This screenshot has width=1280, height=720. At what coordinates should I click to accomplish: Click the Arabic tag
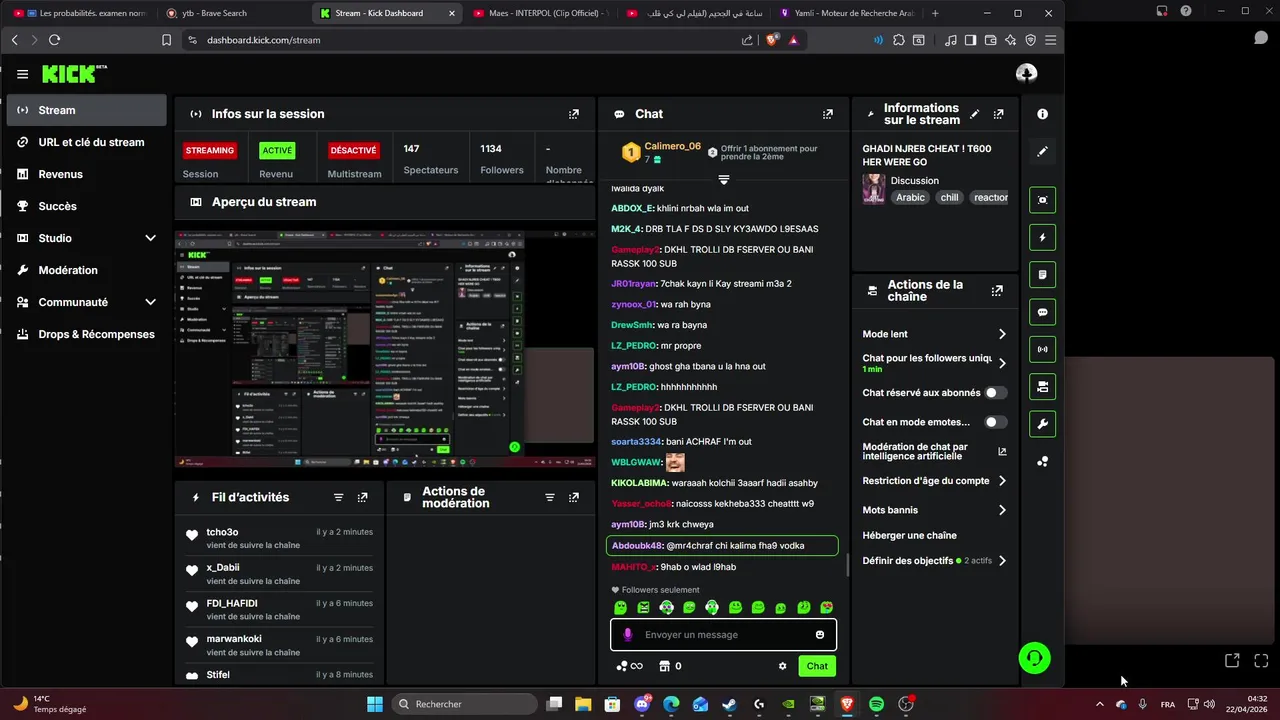(x=911, y=197)
